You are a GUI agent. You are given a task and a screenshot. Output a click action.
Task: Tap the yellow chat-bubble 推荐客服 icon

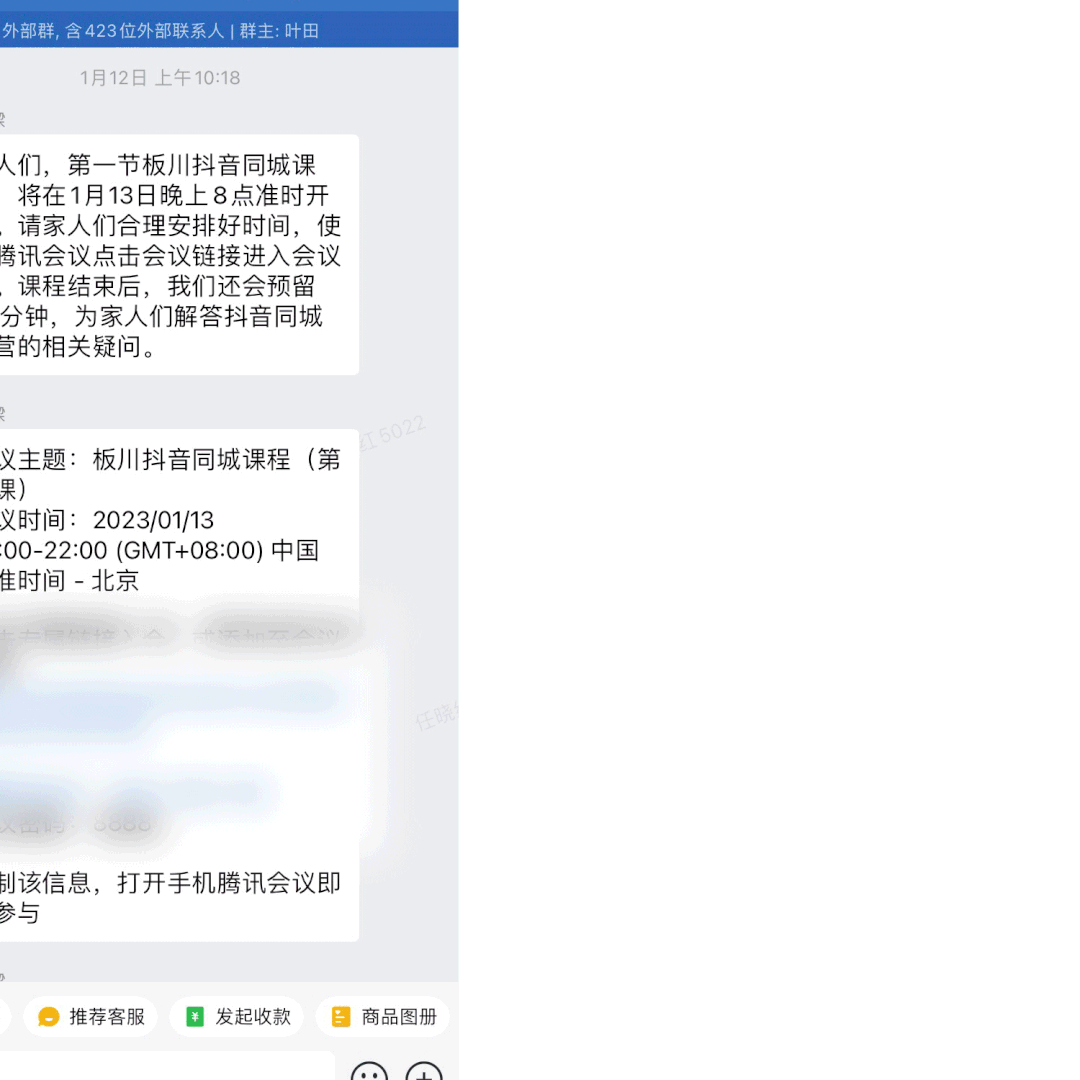pos(49,1017)
